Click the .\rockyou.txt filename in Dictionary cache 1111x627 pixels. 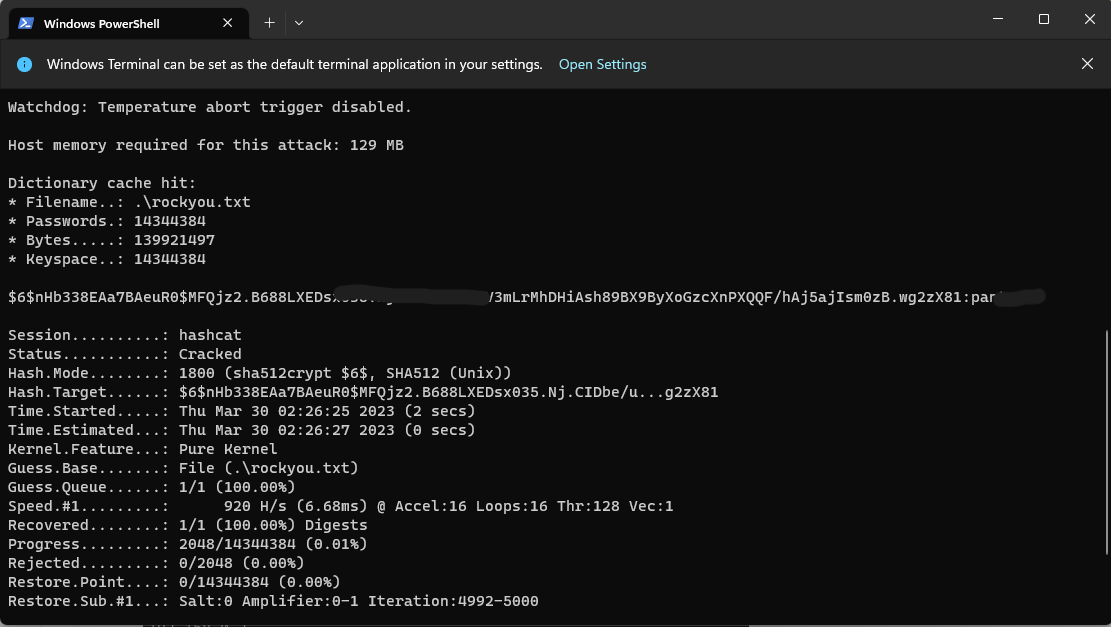click(192, 202)
